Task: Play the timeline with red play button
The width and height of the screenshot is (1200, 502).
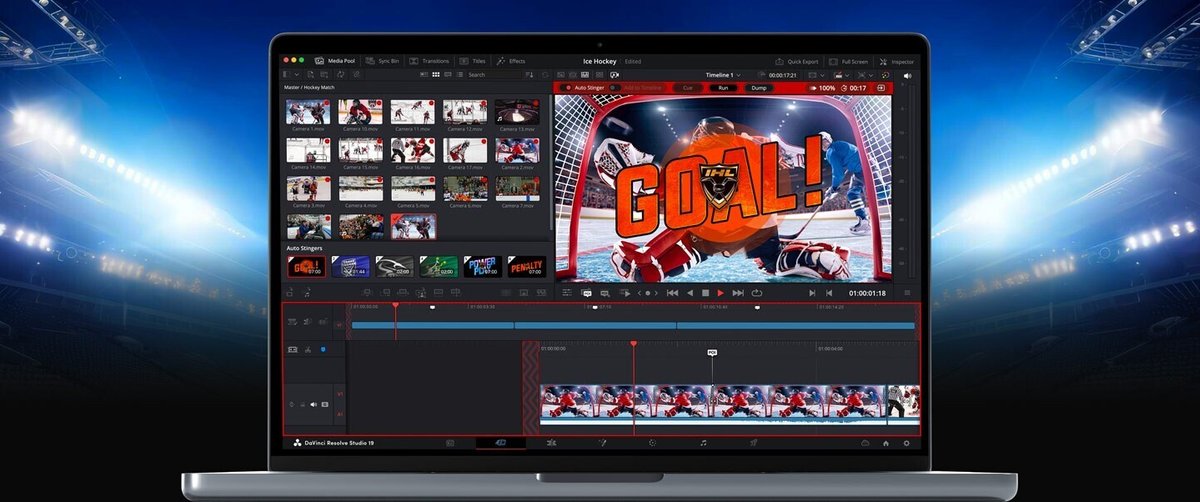Action: click(x=720, y=293)
